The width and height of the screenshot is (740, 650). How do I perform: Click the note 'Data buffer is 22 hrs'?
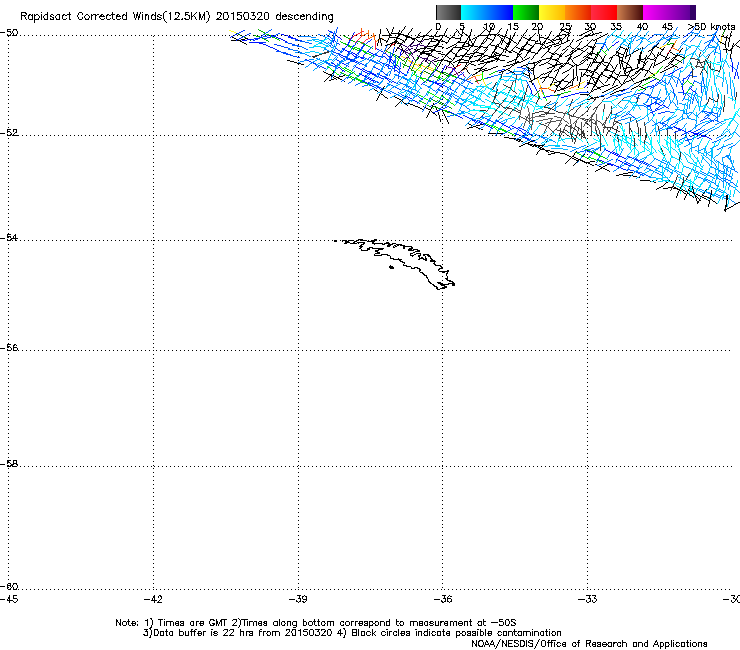[204, 633]
